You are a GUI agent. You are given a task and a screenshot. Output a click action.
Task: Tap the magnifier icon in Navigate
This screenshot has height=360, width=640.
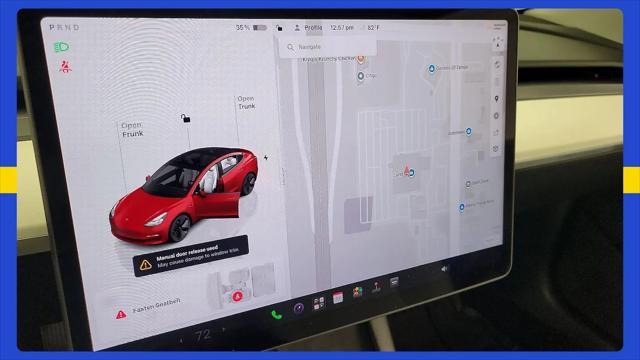coord(291,47)
